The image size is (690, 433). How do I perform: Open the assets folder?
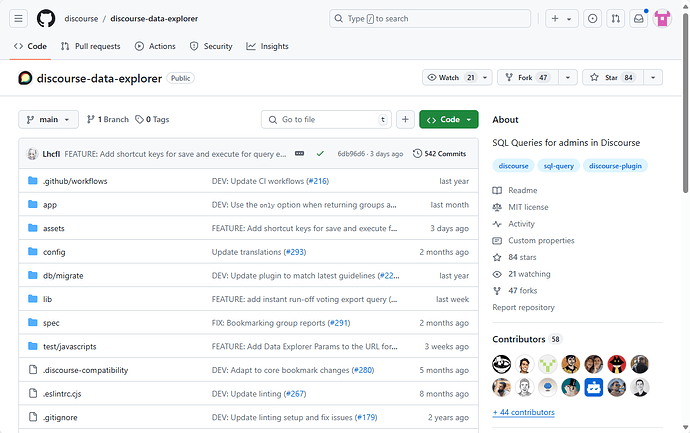[54, 228]
